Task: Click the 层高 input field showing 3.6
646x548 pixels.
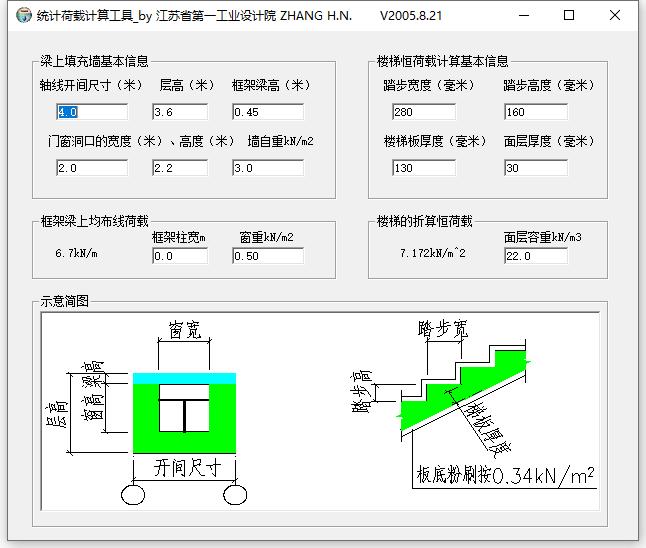Action: (180, 112)
